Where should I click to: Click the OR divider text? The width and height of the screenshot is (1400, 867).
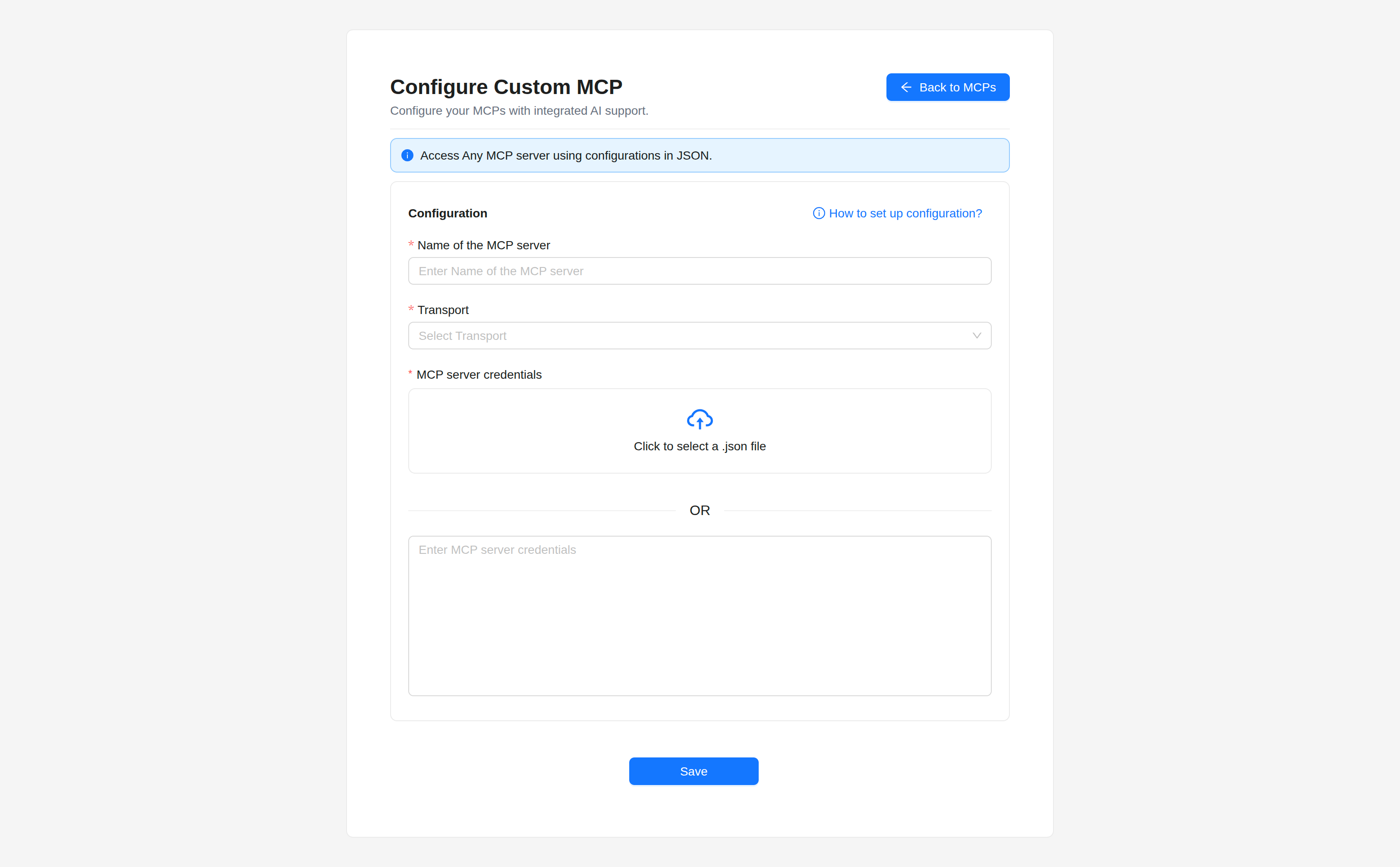coord(700,510)
